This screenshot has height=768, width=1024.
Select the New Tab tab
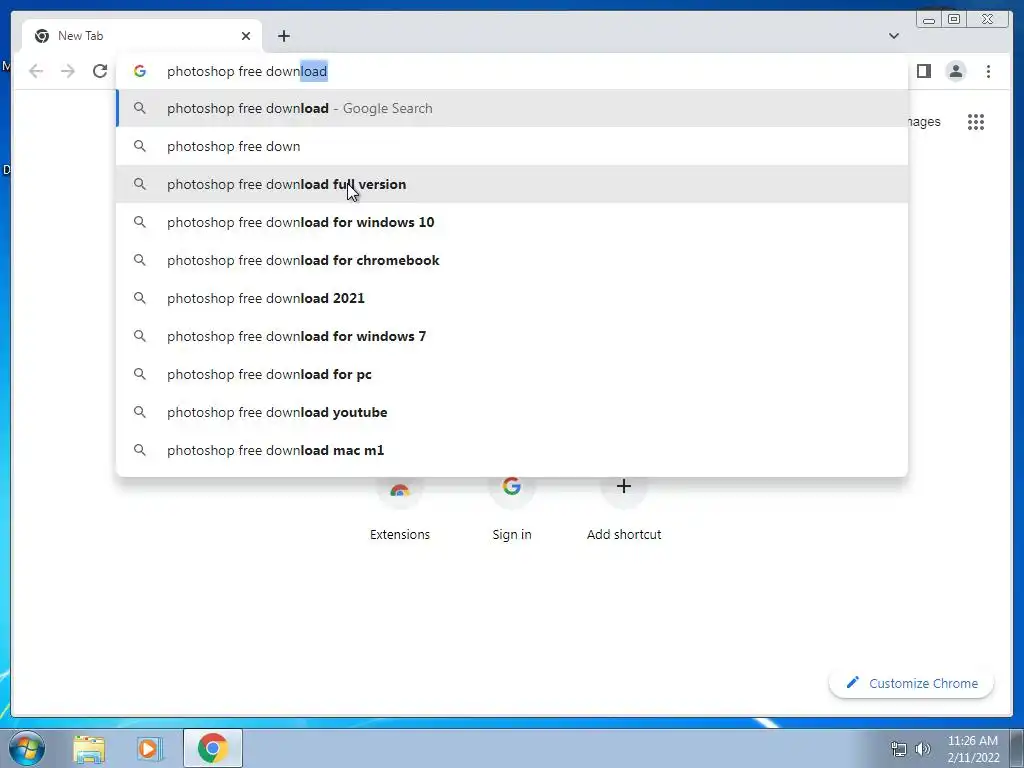(142, 36)
